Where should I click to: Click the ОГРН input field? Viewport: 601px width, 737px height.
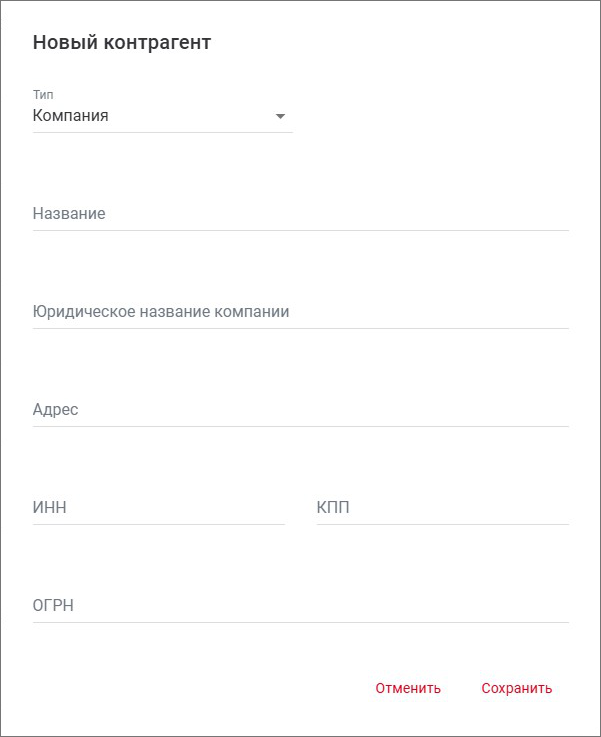pos(300,606)
